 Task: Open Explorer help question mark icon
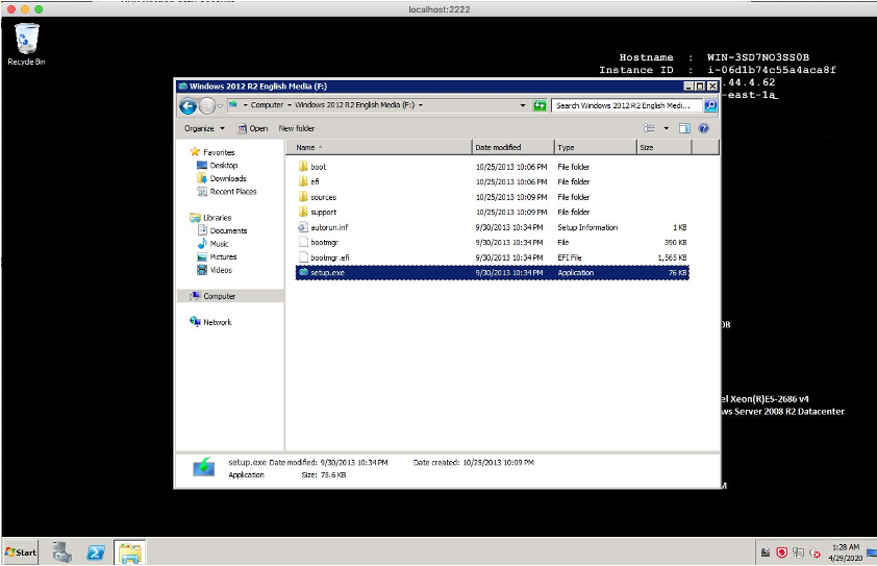point(704,129)
